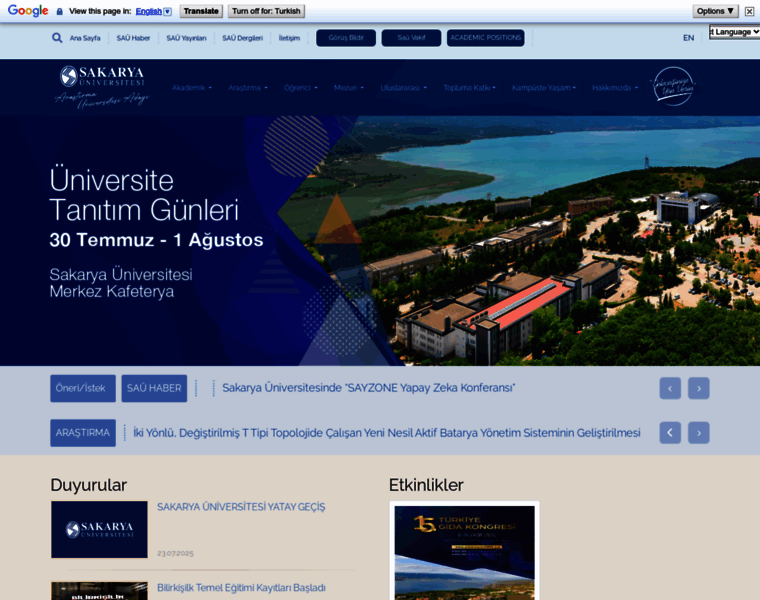Click the Bilirkişilik announcement thumbnail
760x600 pixels.
pyautogui.click(x=99, y=591)
